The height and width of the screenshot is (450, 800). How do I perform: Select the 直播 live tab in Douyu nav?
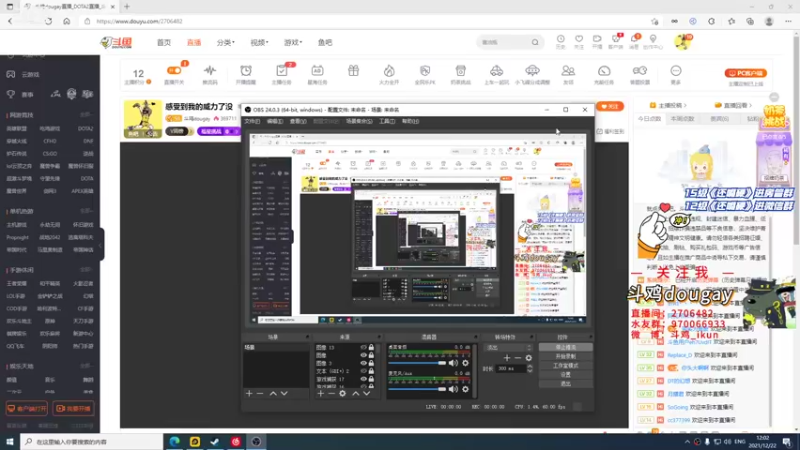point(194,42)
